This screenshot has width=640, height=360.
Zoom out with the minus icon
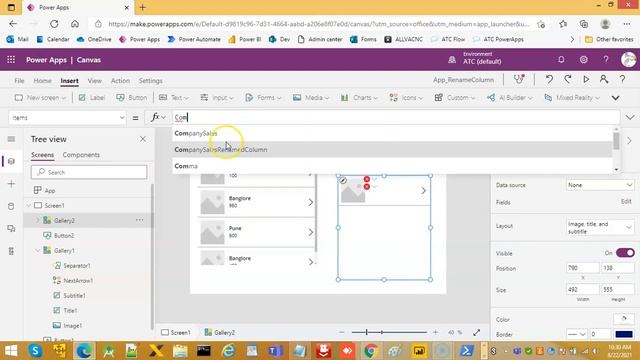pyautogui.click(x=342, y=332)
